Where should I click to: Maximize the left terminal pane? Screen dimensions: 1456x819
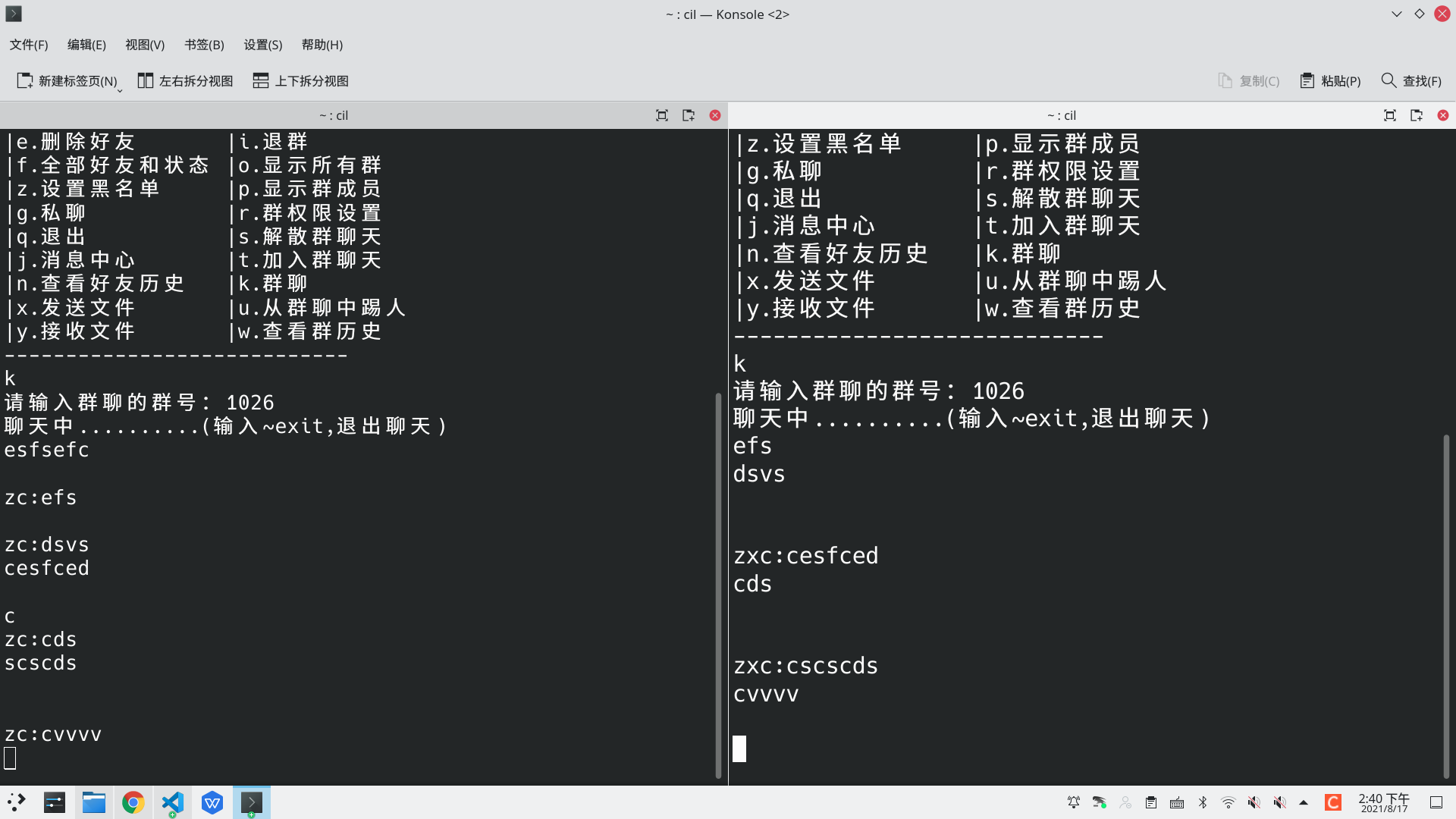pyautogui.click(x=662, y=115)
